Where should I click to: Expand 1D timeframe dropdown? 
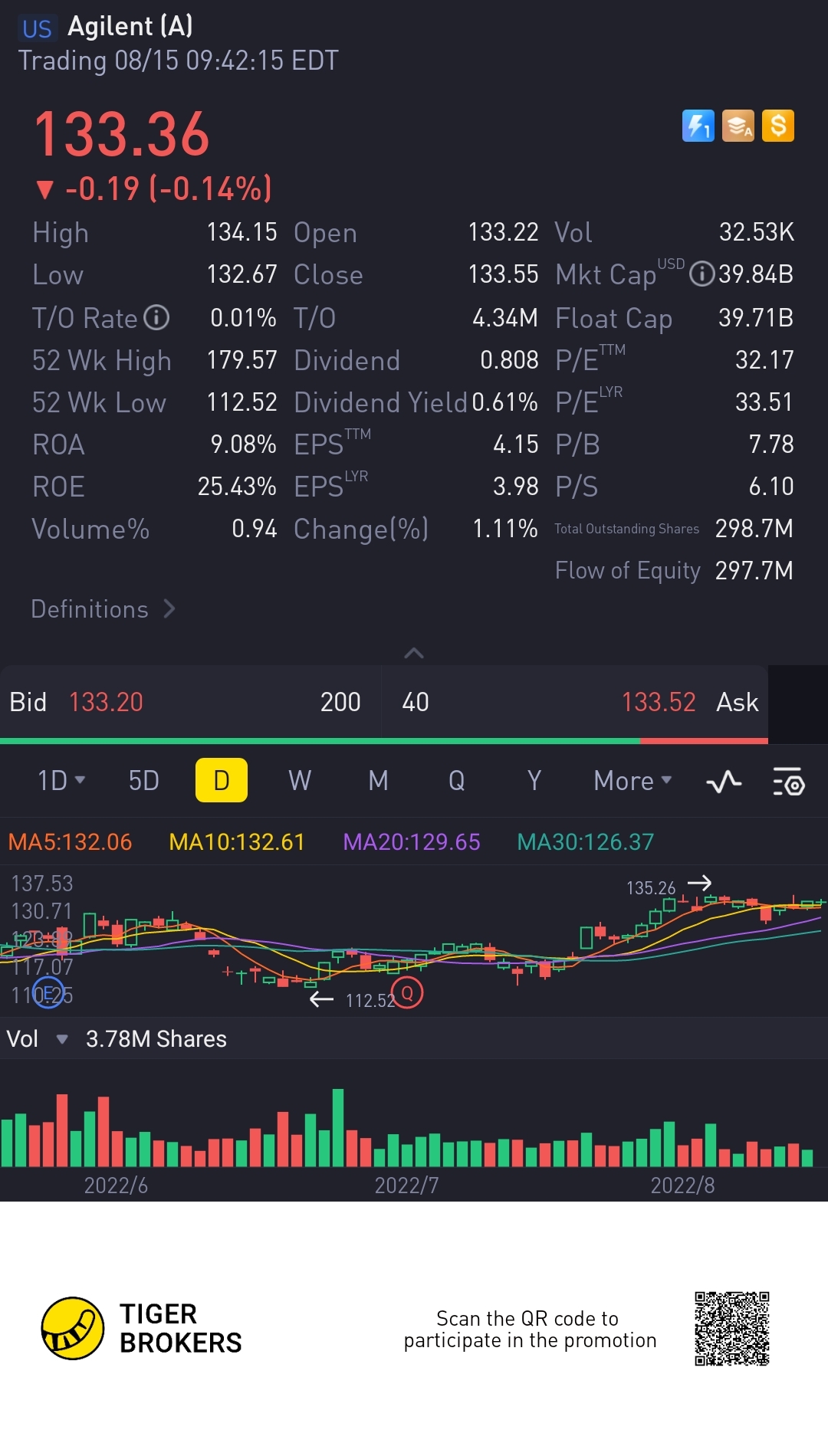click(61, 781)
